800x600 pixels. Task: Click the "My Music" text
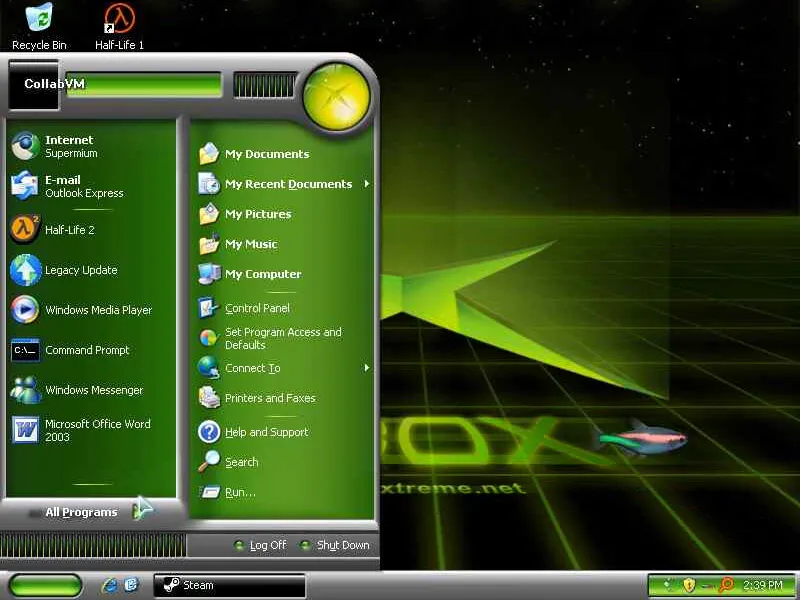[251, 244]
